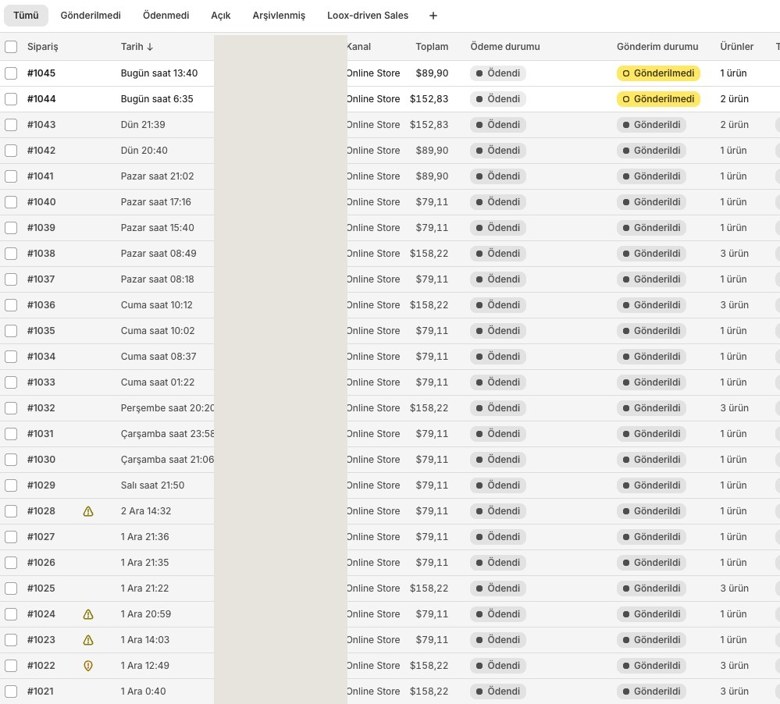Open order #1044
This screenshot has height=704, width=780.
[41, 99]
